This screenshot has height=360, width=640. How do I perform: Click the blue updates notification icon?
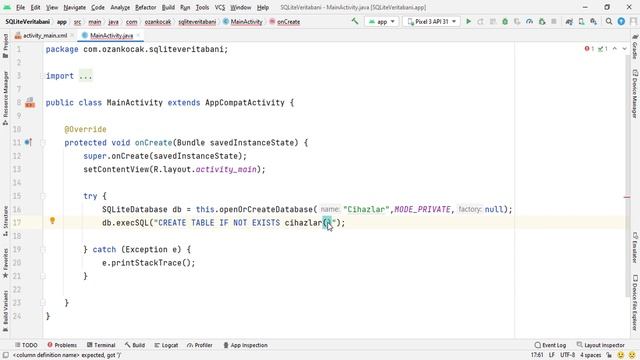(x=621, y=22)
